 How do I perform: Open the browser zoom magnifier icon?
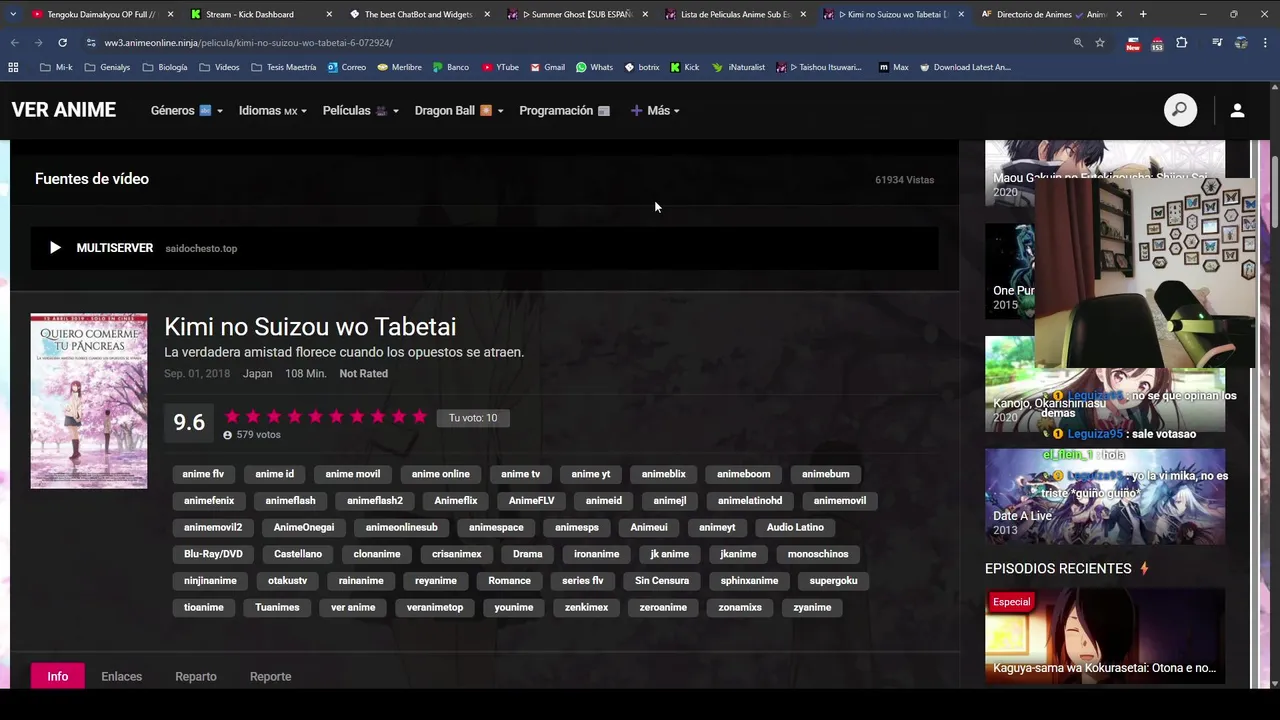[1078, 43]
